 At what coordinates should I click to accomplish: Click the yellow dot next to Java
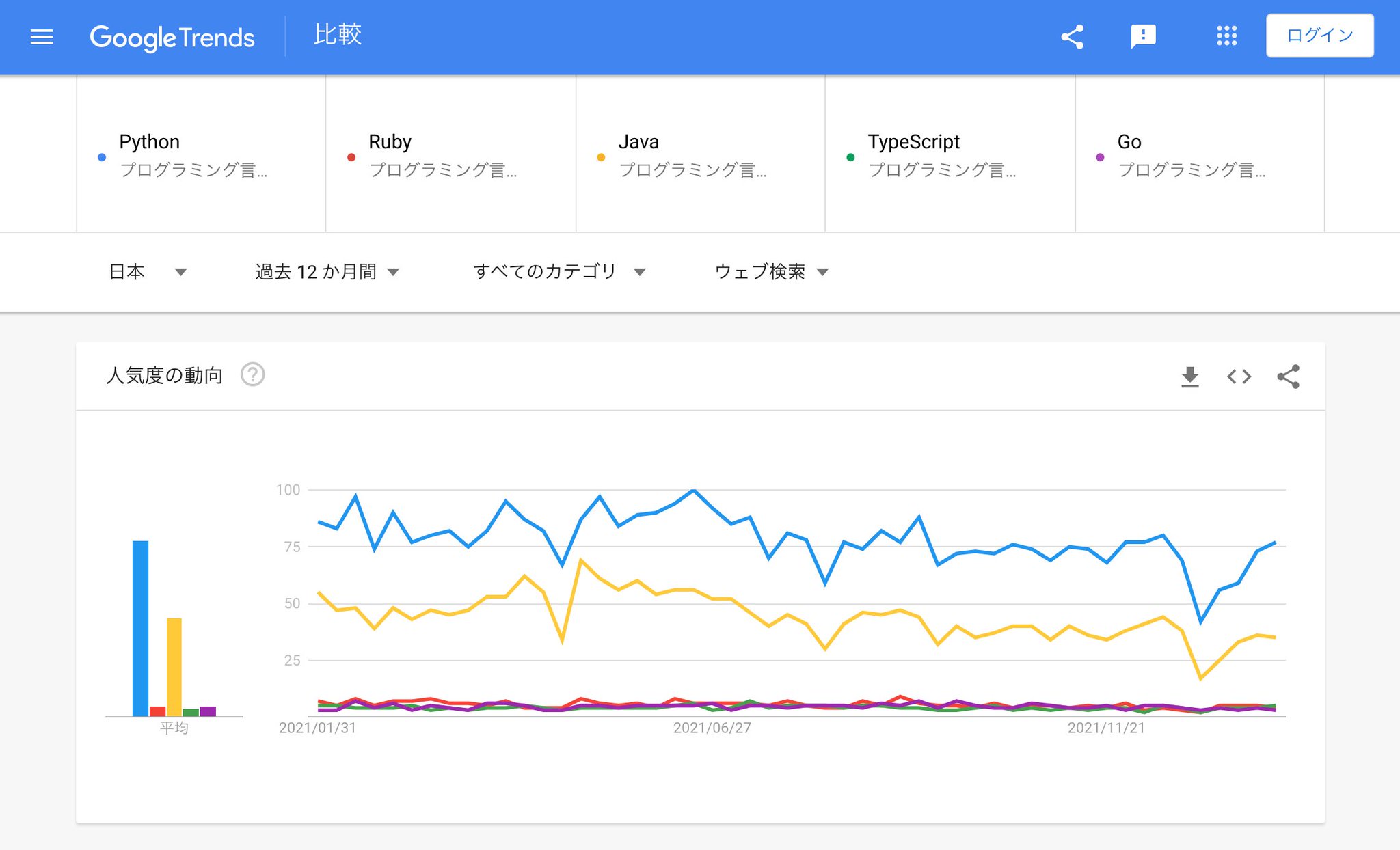click(601, 157)
